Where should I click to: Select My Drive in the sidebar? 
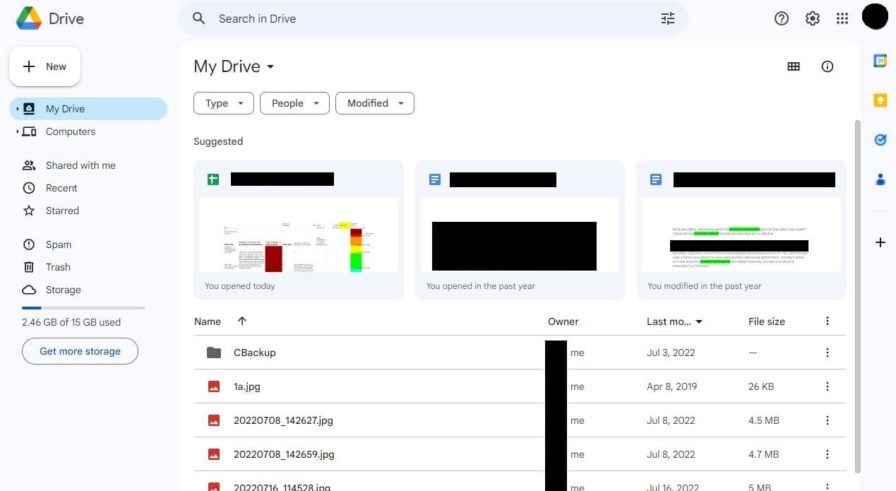click(x=89, y=109)
